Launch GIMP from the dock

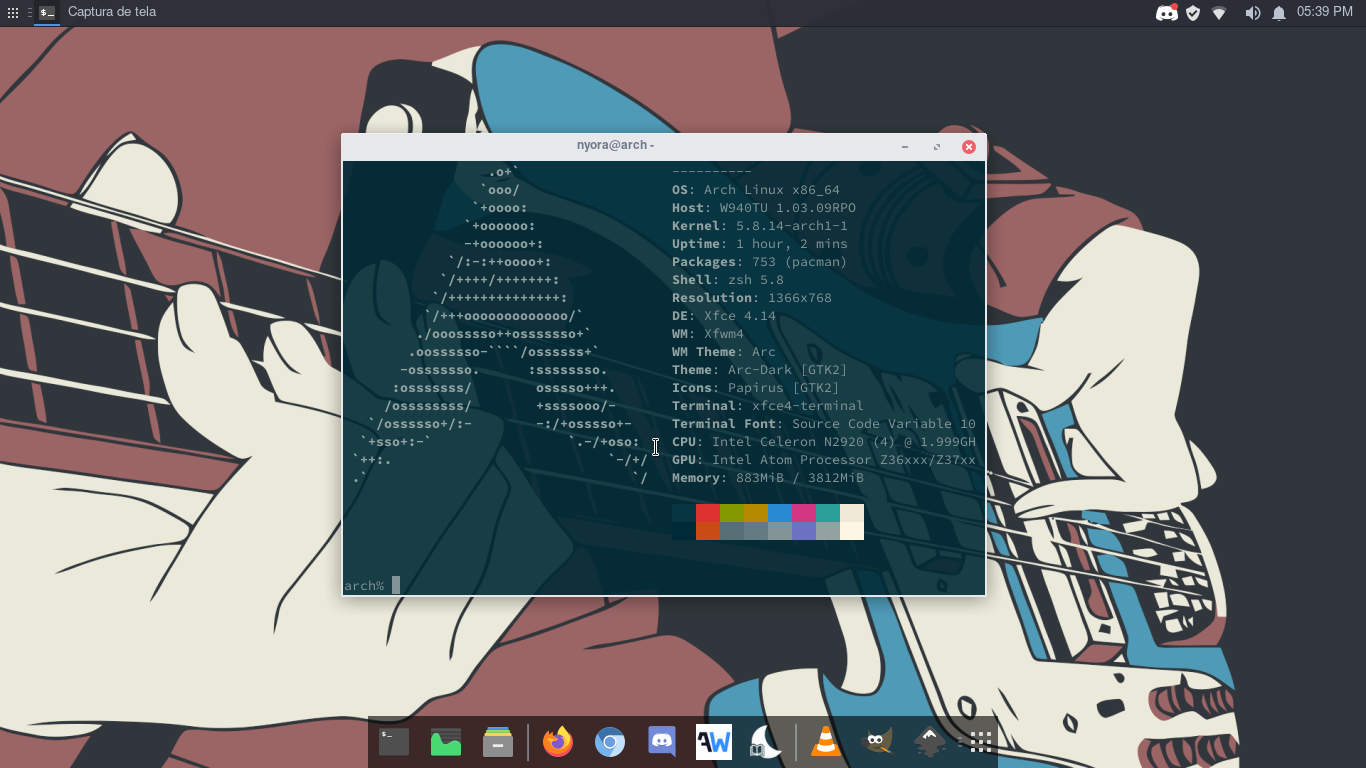tap(877, 742)
